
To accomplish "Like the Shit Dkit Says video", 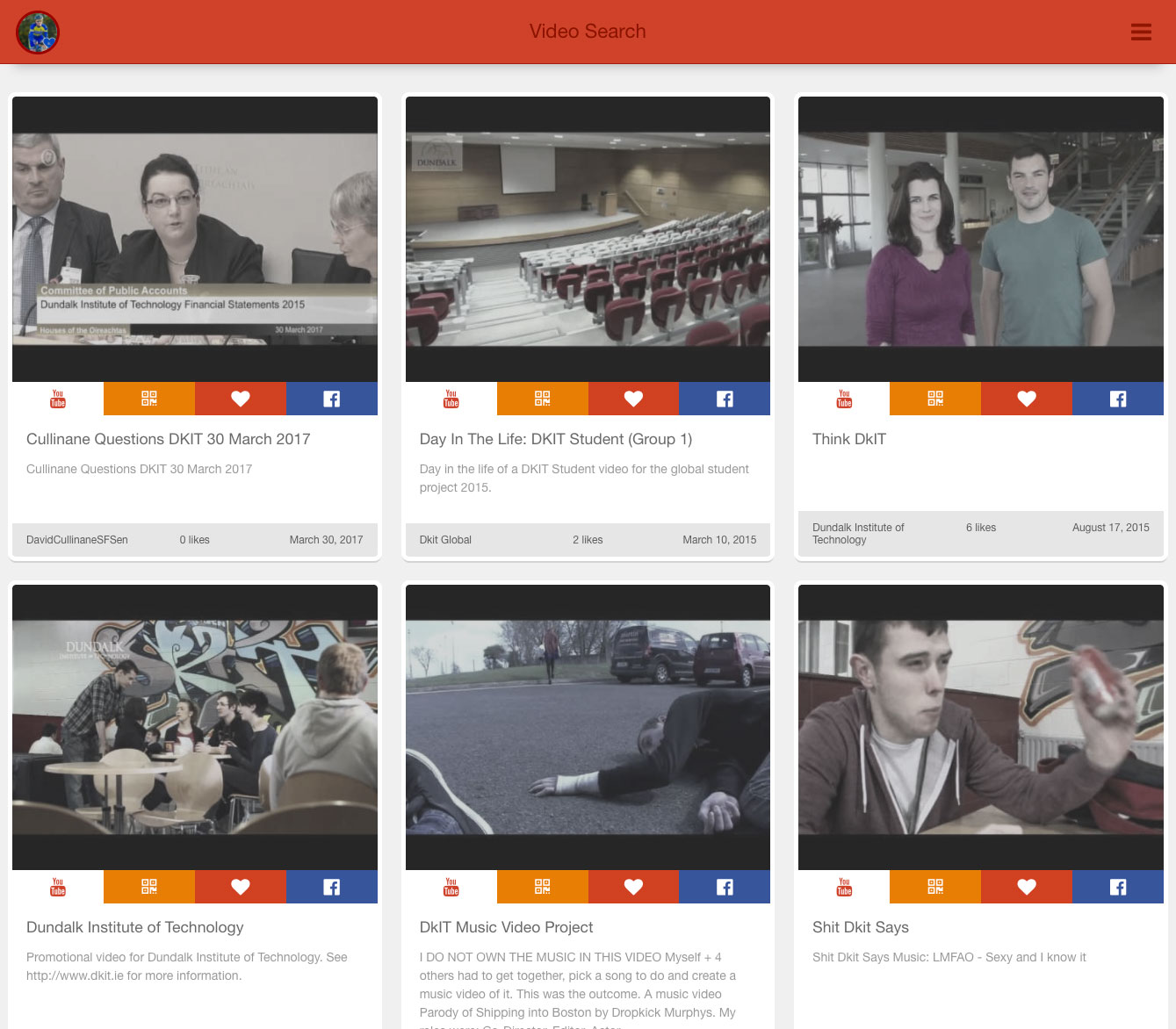I will pyautogui.click(x=1027, y=887).
